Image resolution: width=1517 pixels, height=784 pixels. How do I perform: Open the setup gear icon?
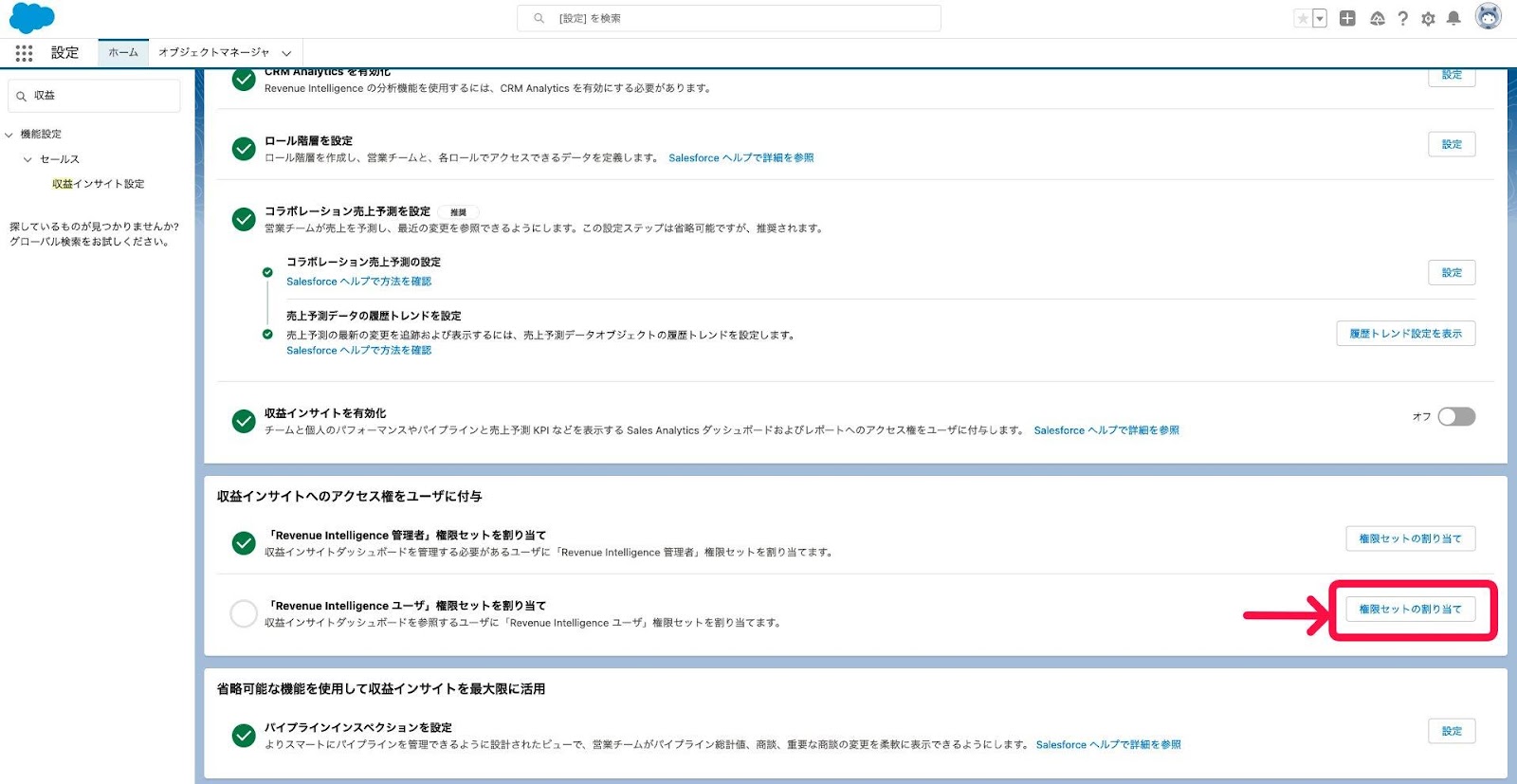click(1428, 18)
